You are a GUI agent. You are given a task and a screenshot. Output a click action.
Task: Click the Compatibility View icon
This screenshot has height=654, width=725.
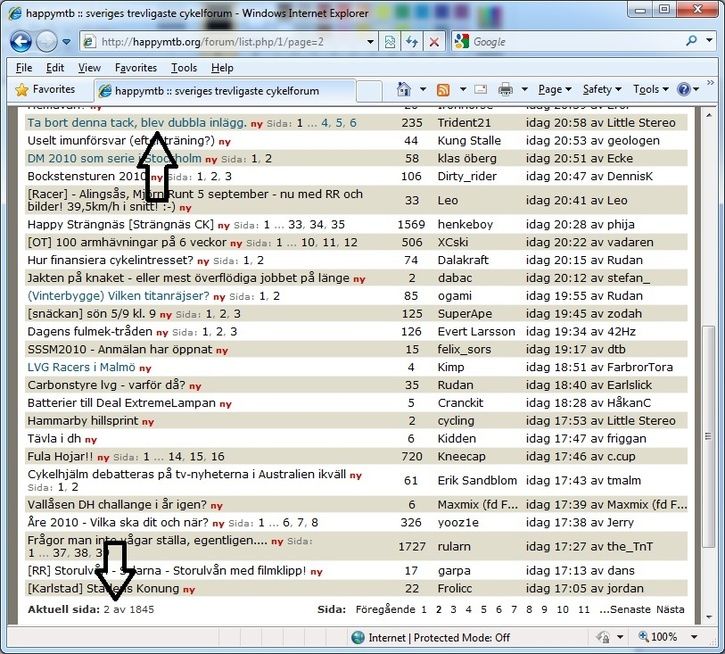tap(389, 42)
